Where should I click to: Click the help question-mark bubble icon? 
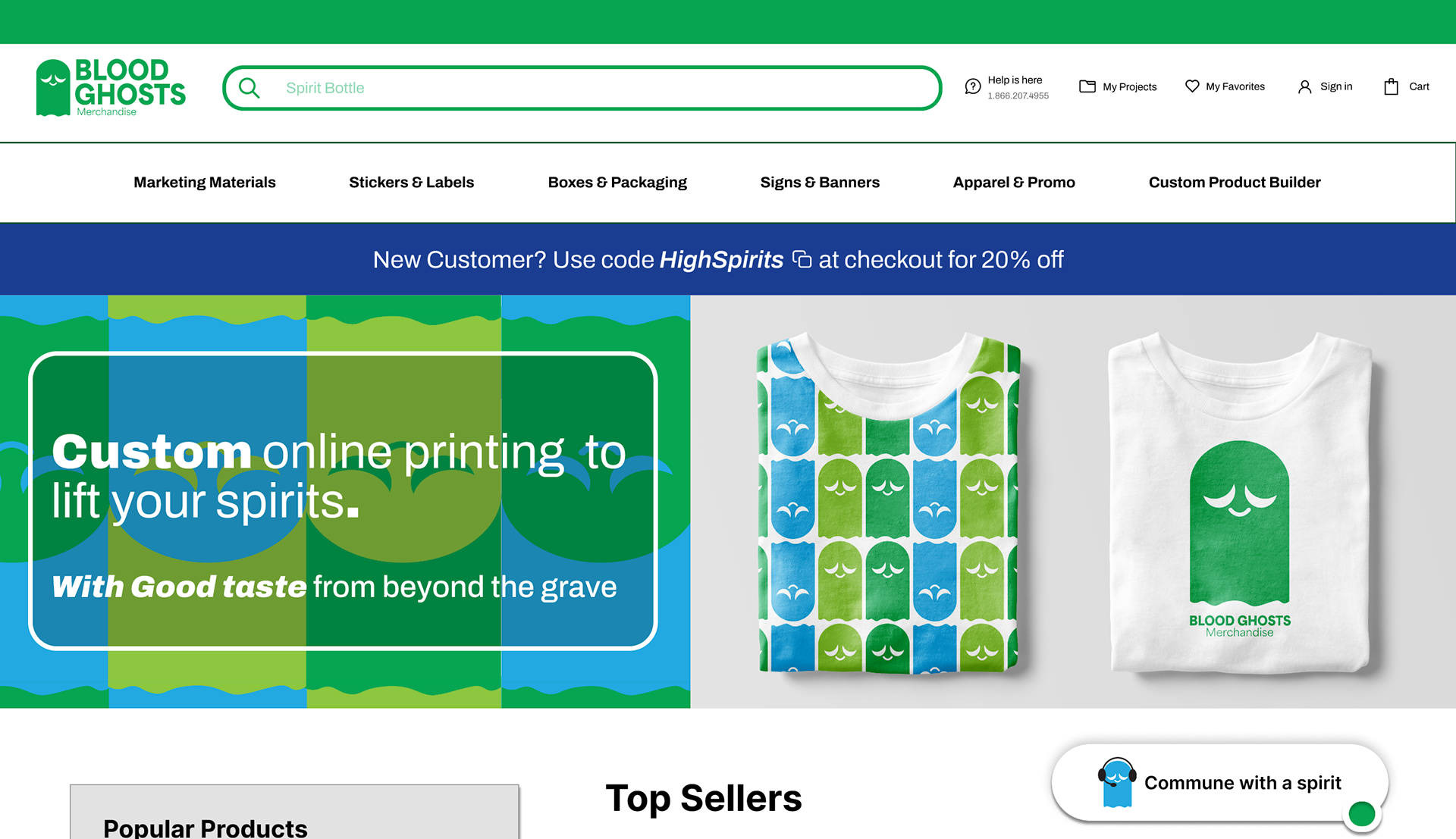click(972, 86)
